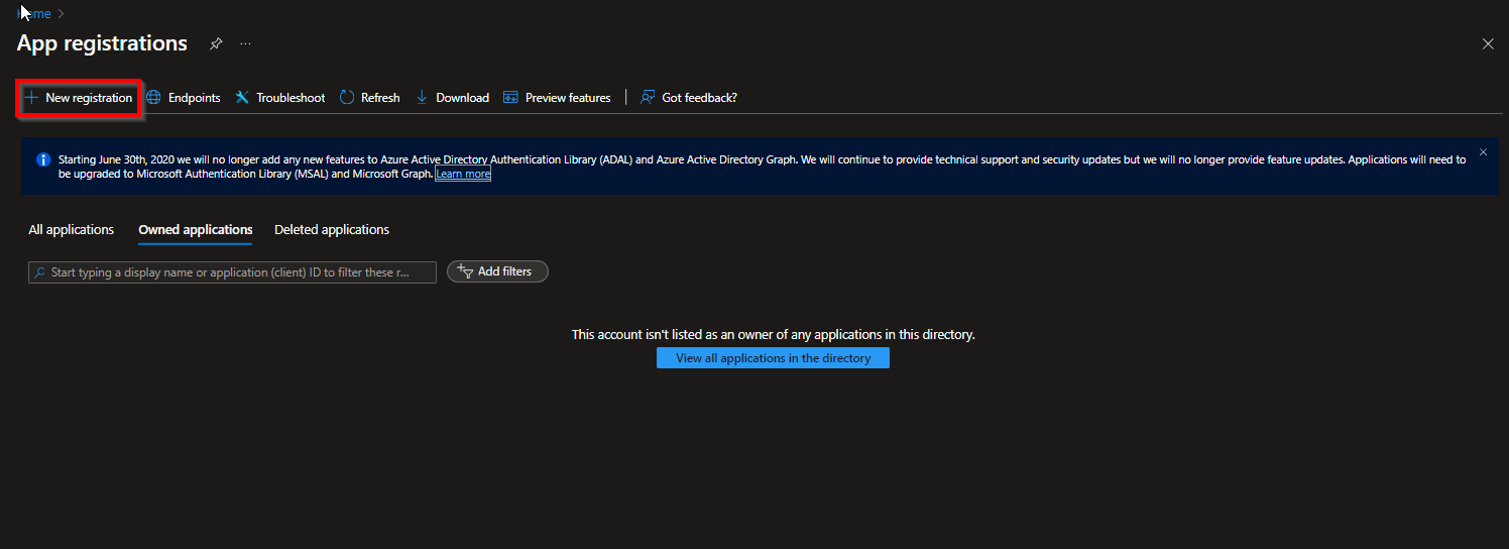Go to the Home breadcrumb link
The image size is (1509, 549).
point(36,14)
